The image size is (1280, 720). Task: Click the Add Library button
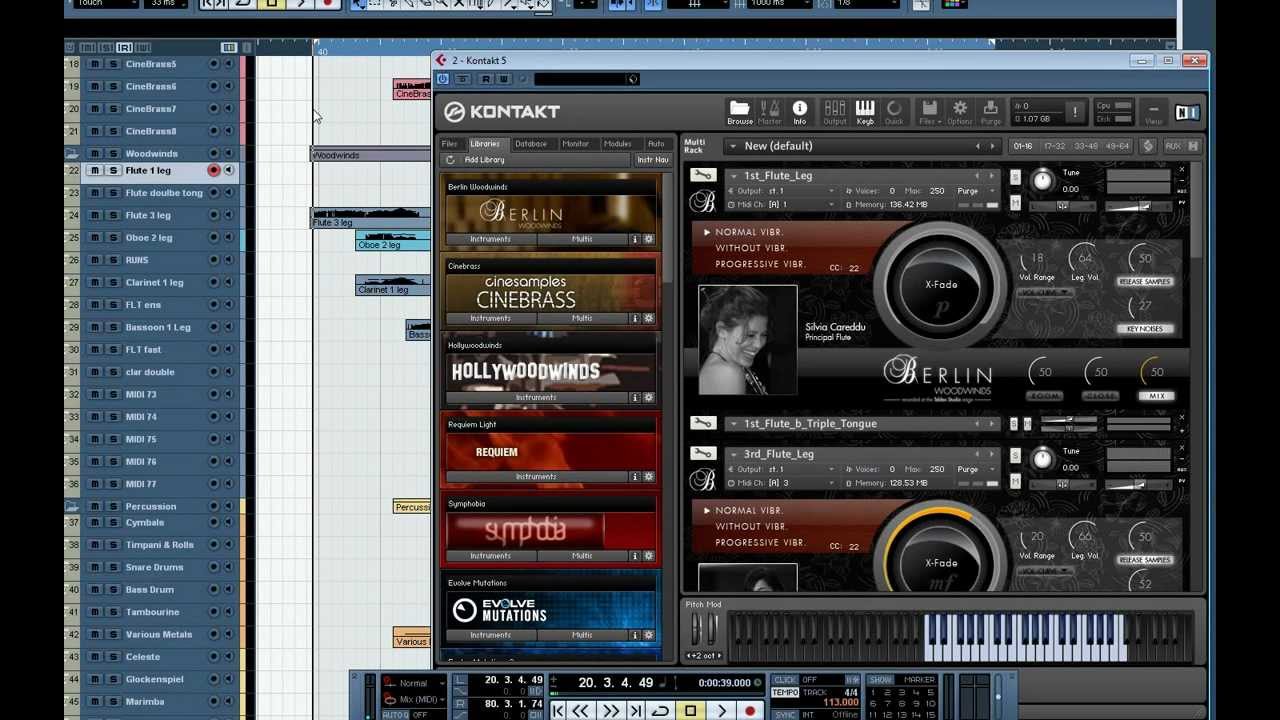coord(484,160)
